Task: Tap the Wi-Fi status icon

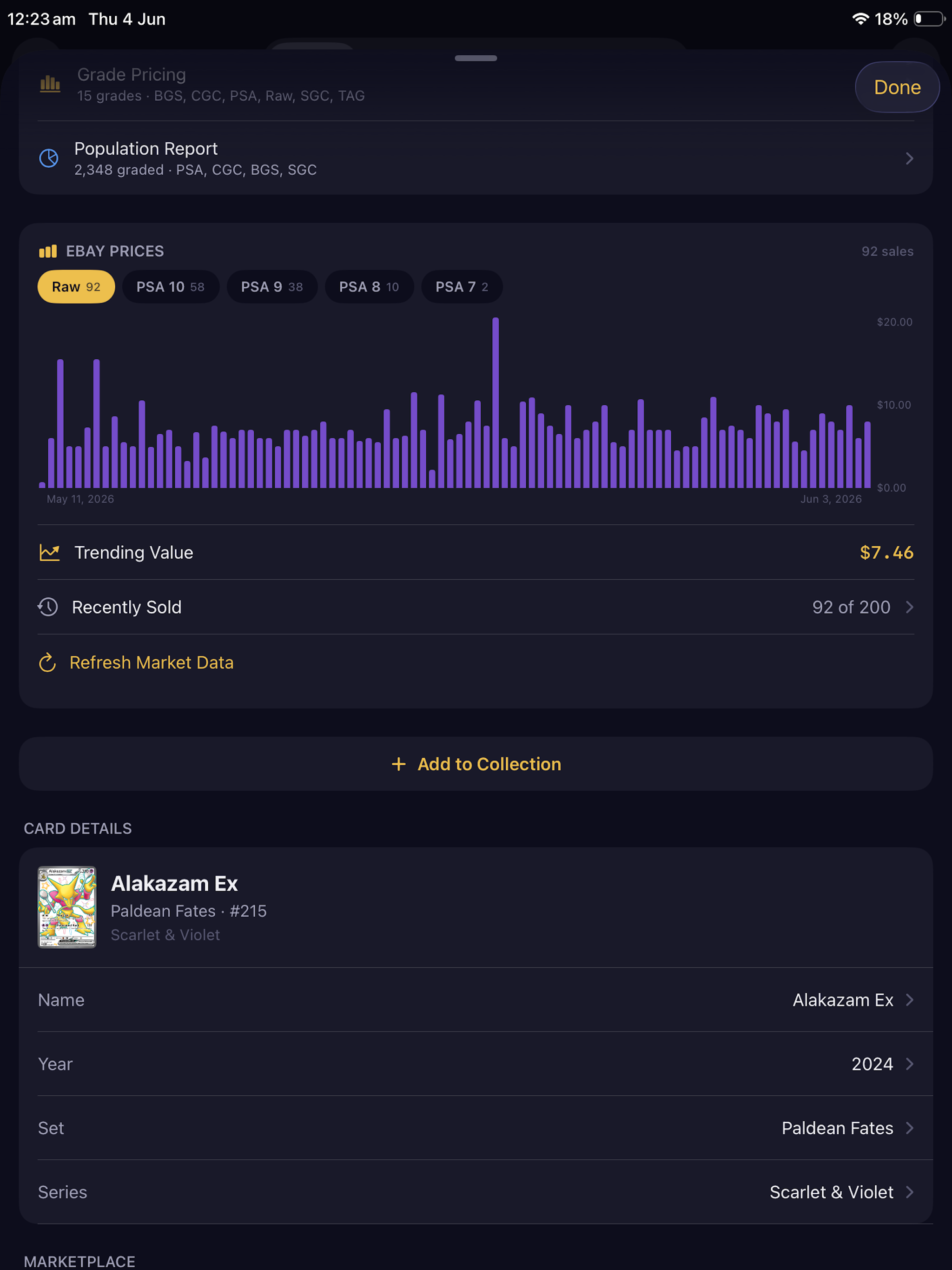Action: click(860, 19)
